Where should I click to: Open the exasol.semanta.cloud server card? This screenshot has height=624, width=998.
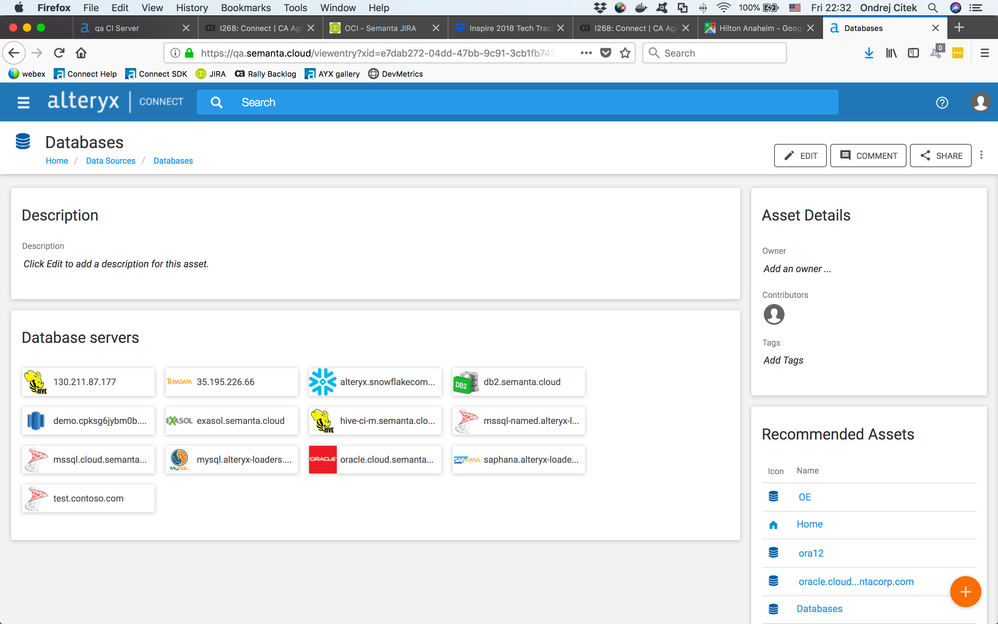[232, 421]
